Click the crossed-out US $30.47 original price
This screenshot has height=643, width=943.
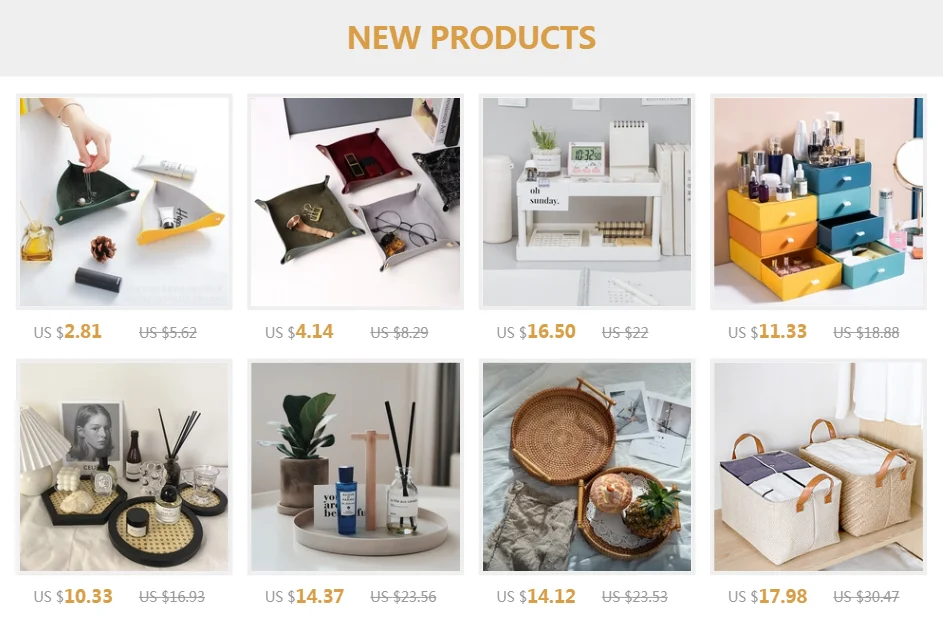click(x=866, y=597)
